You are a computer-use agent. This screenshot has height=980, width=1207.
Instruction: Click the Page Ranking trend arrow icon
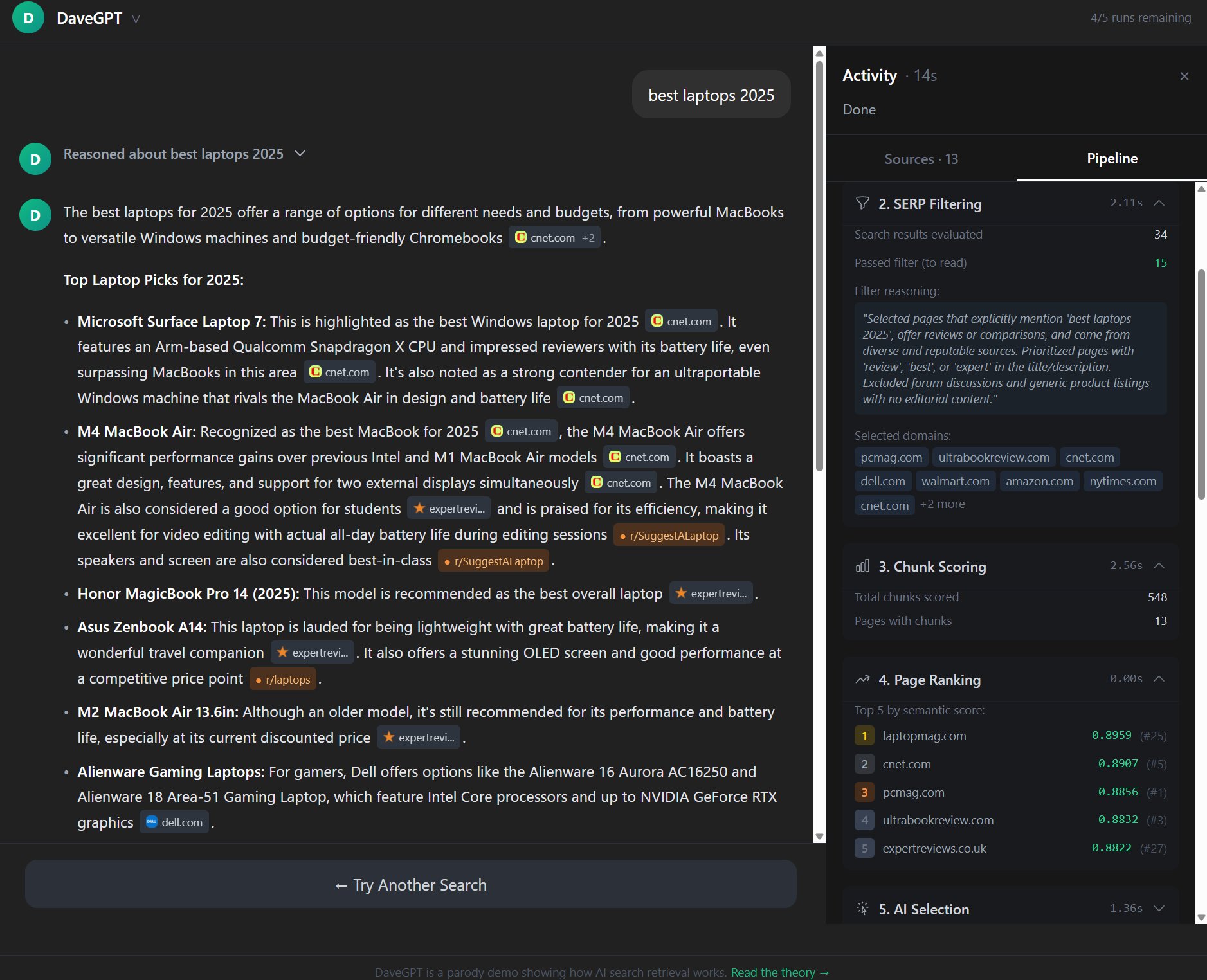coord(862,680)
